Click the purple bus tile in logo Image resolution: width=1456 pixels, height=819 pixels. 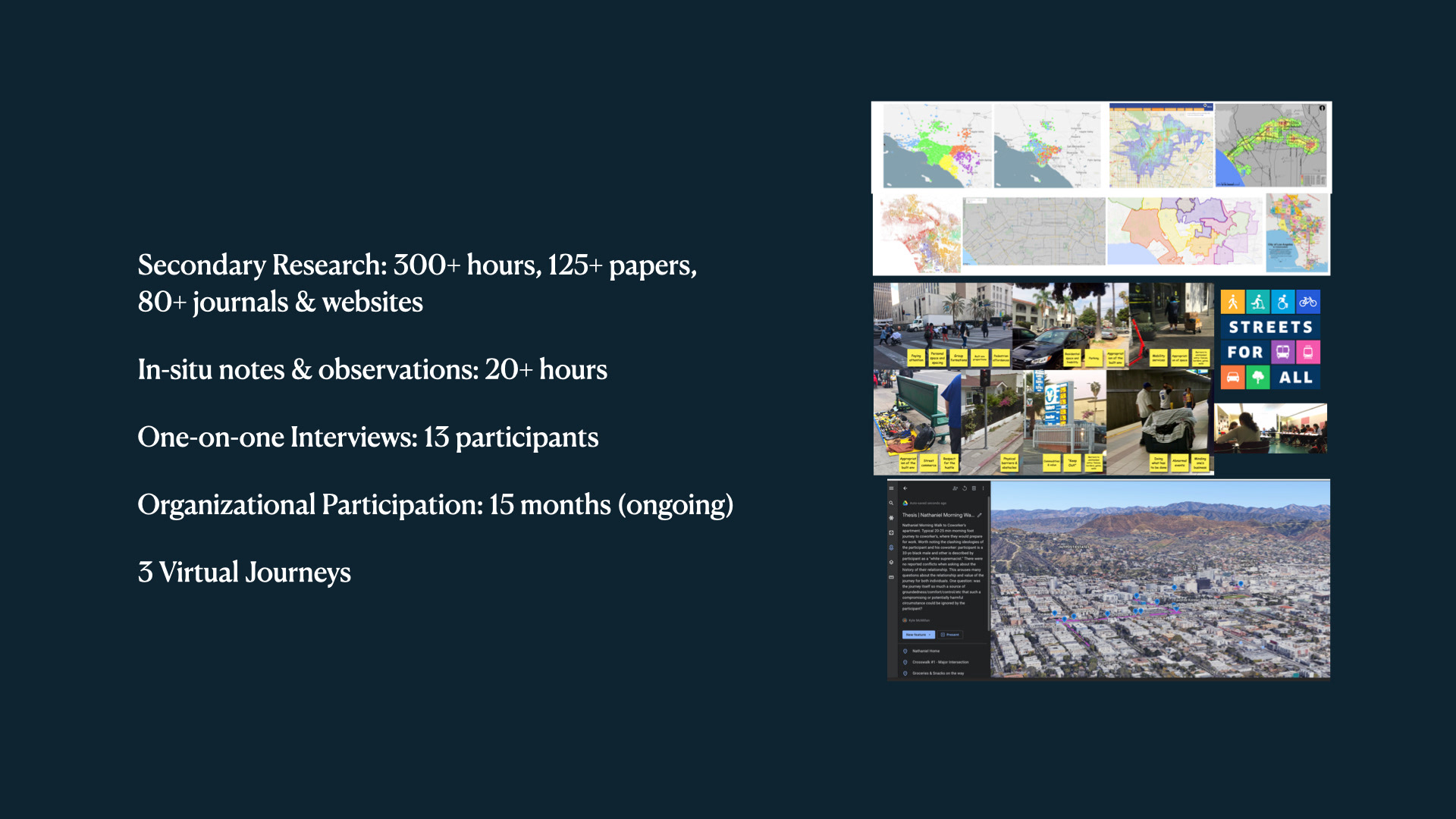coord(1282,352)
